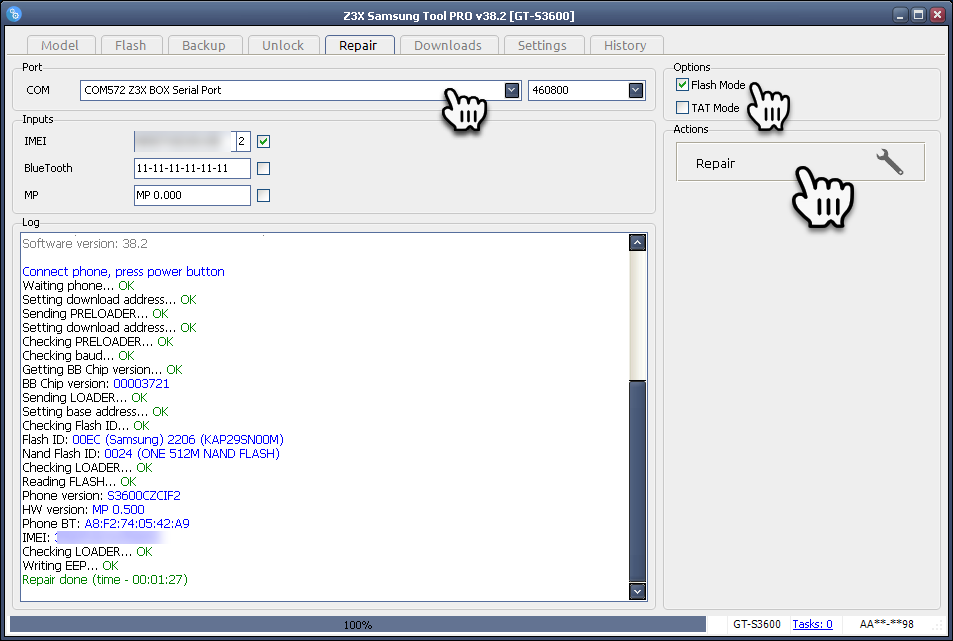Focus the BlueTooth address input field
Screen dimensions: 953x641
pyautogui.click(x=192, y=168)
